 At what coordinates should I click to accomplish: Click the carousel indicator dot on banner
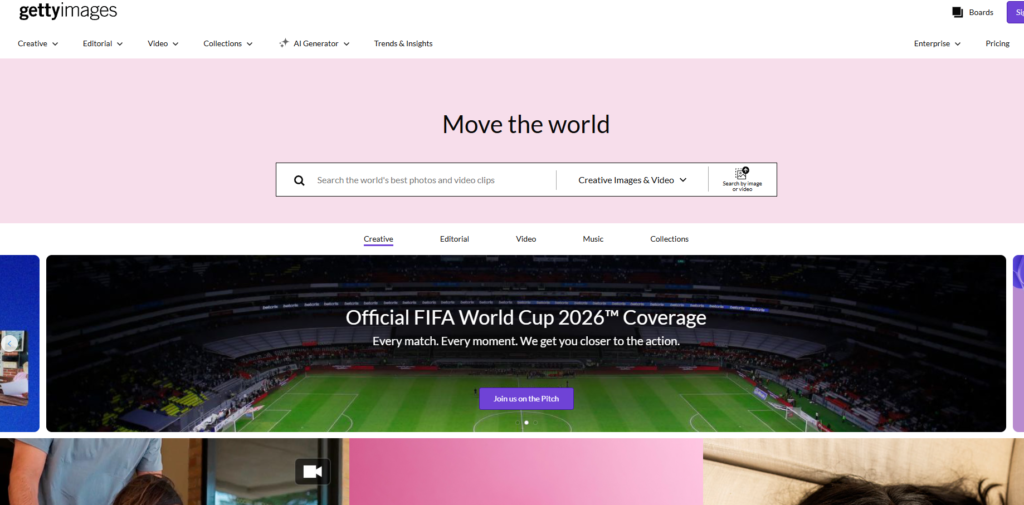point(526,422)
